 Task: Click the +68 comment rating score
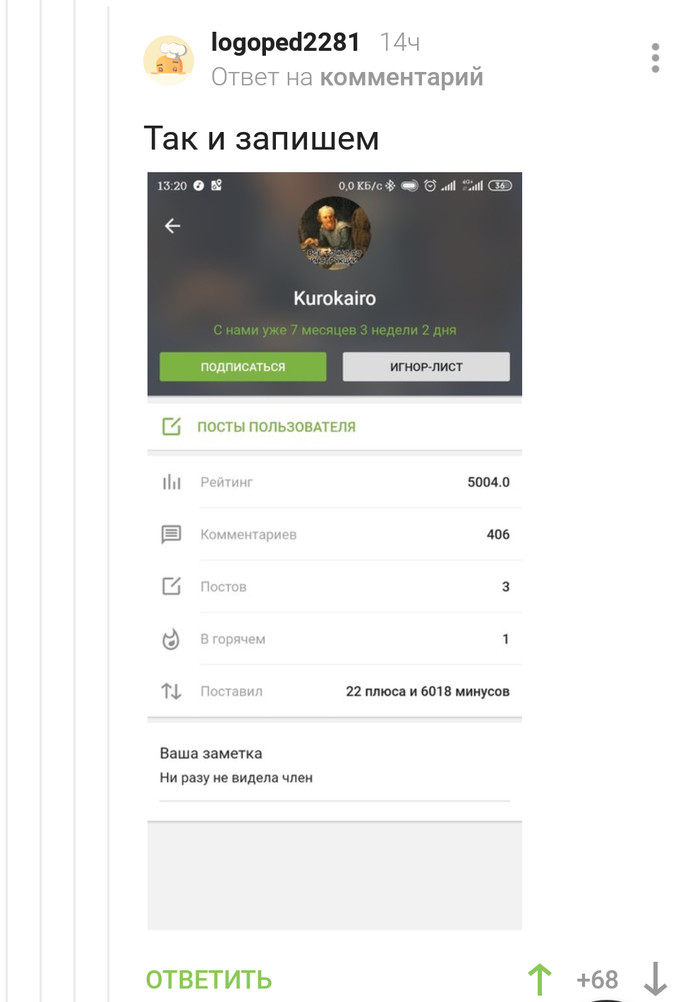click(597, 980)
